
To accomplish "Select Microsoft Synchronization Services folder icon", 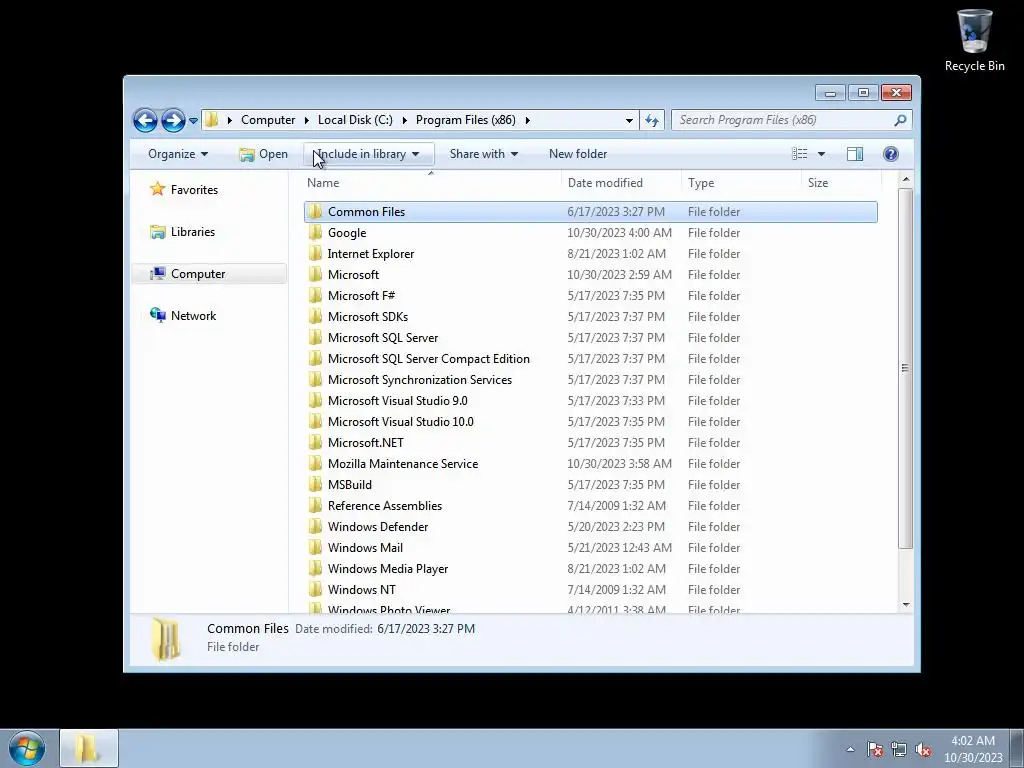I will click(315, 379).
